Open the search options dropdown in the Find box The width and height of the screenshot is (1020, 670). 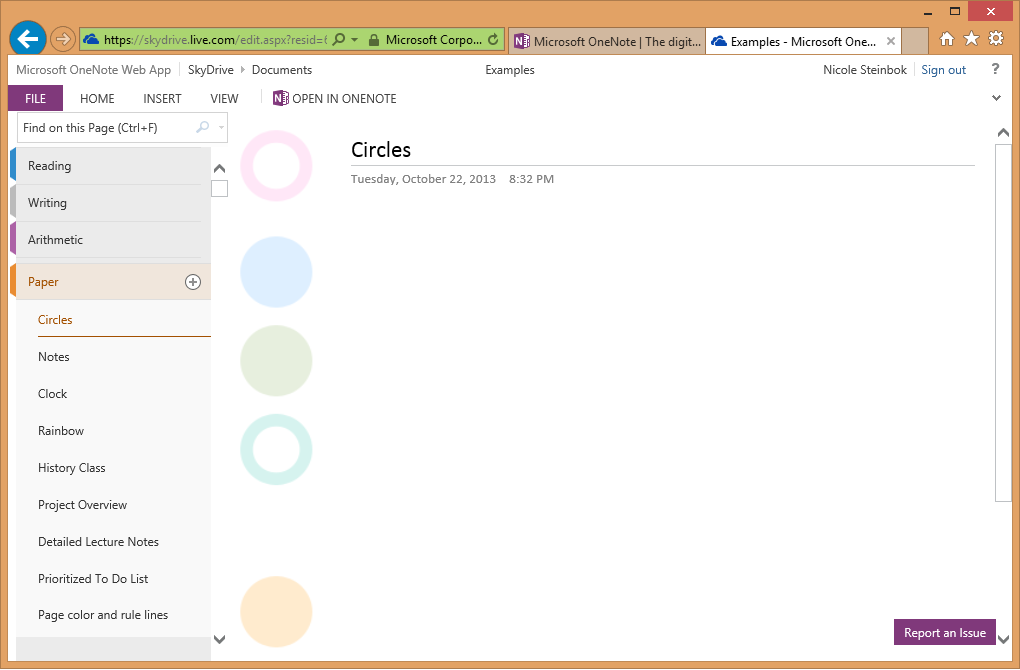[x=219, y=127]
